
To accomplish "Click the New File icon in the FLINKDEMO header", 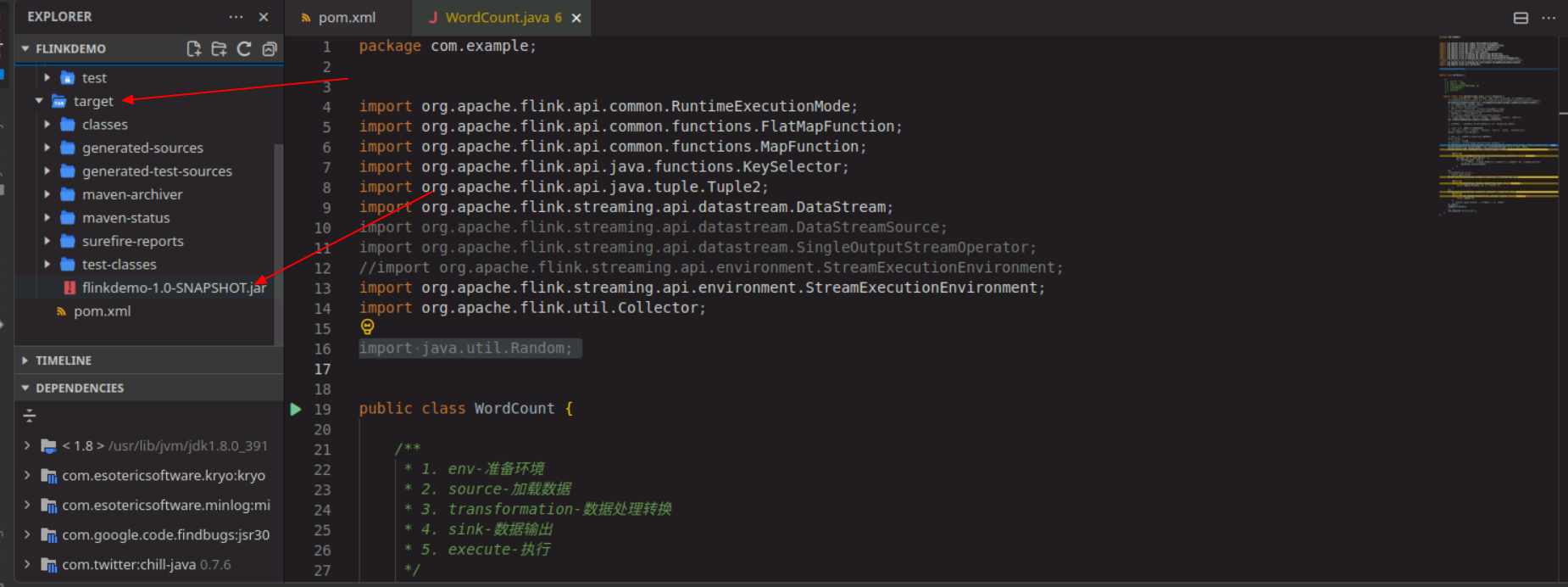I will (193, 48).
